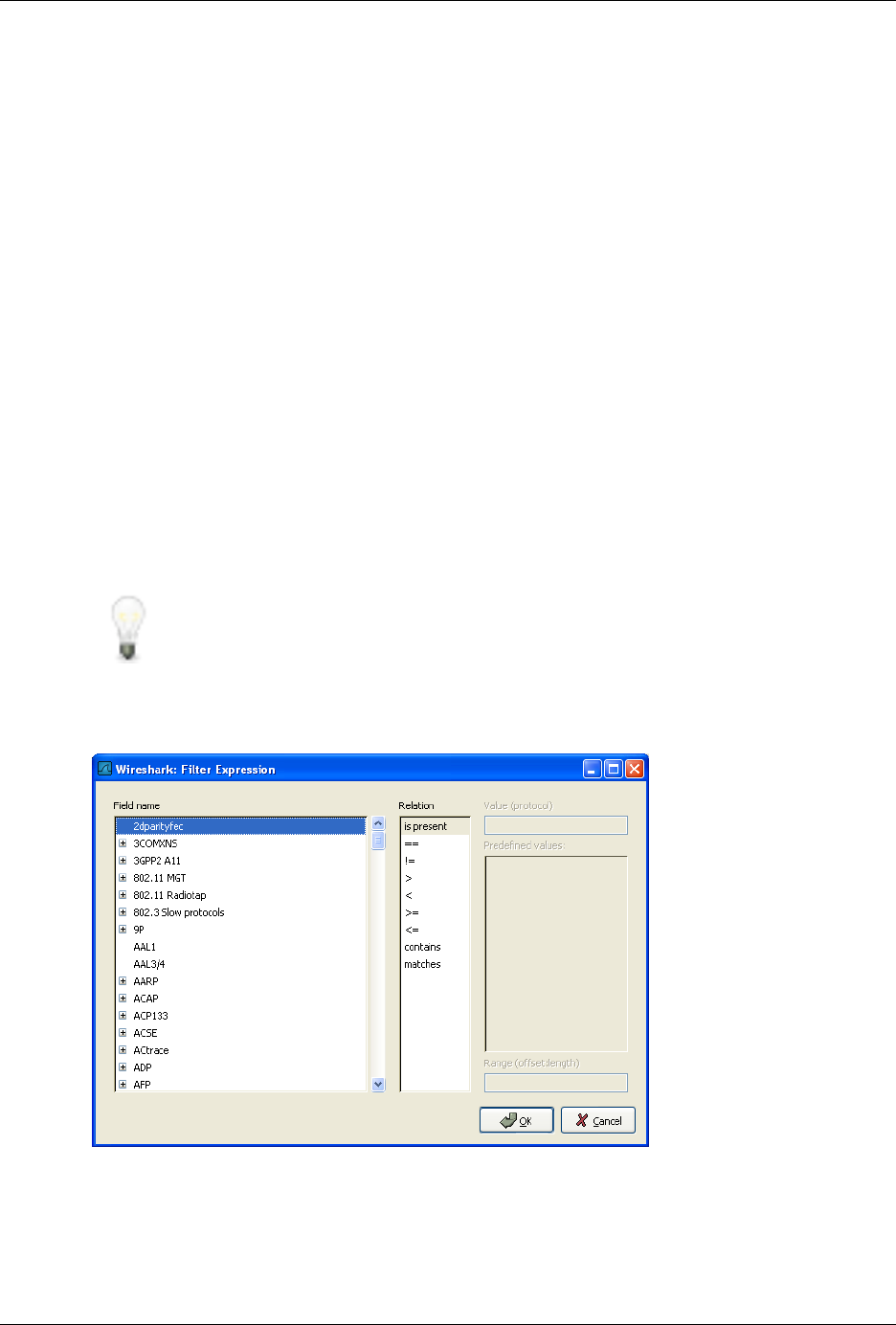Viewport: 896px width, 1325px height.
Task: Click the Range (offset:length) input field
Action: (556, 1082)
